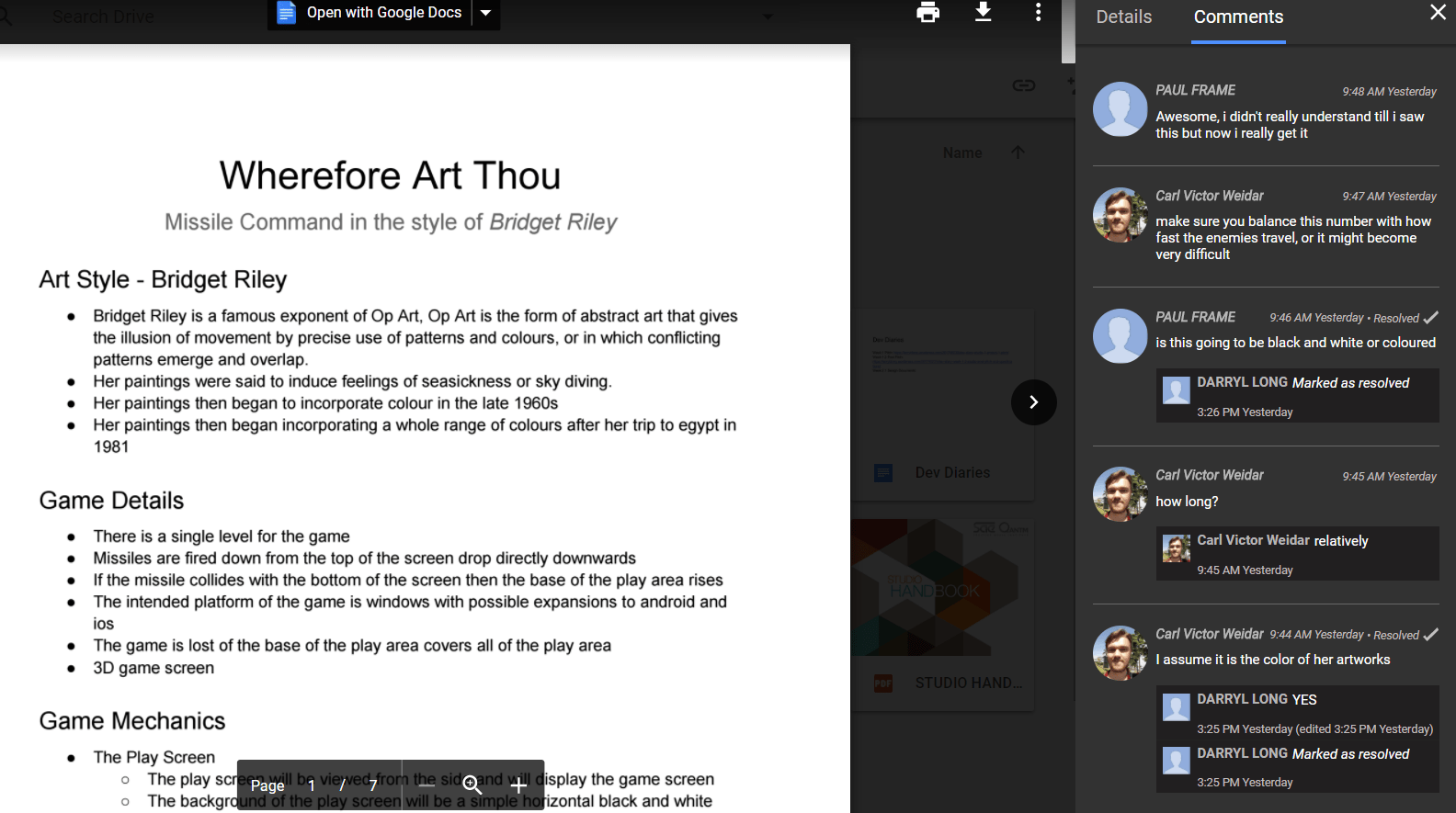Click the Dev Diaries doc file icon

click(883, 473)
